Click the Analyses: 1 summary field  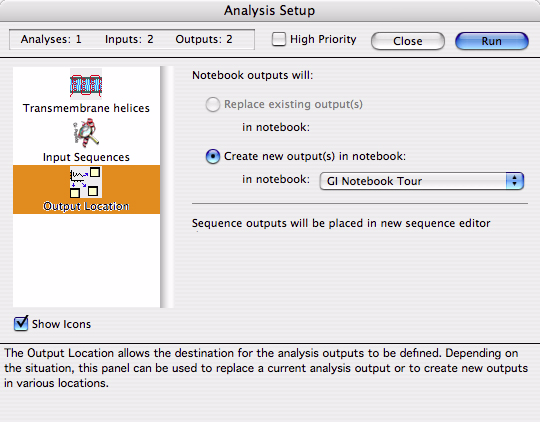51,39
